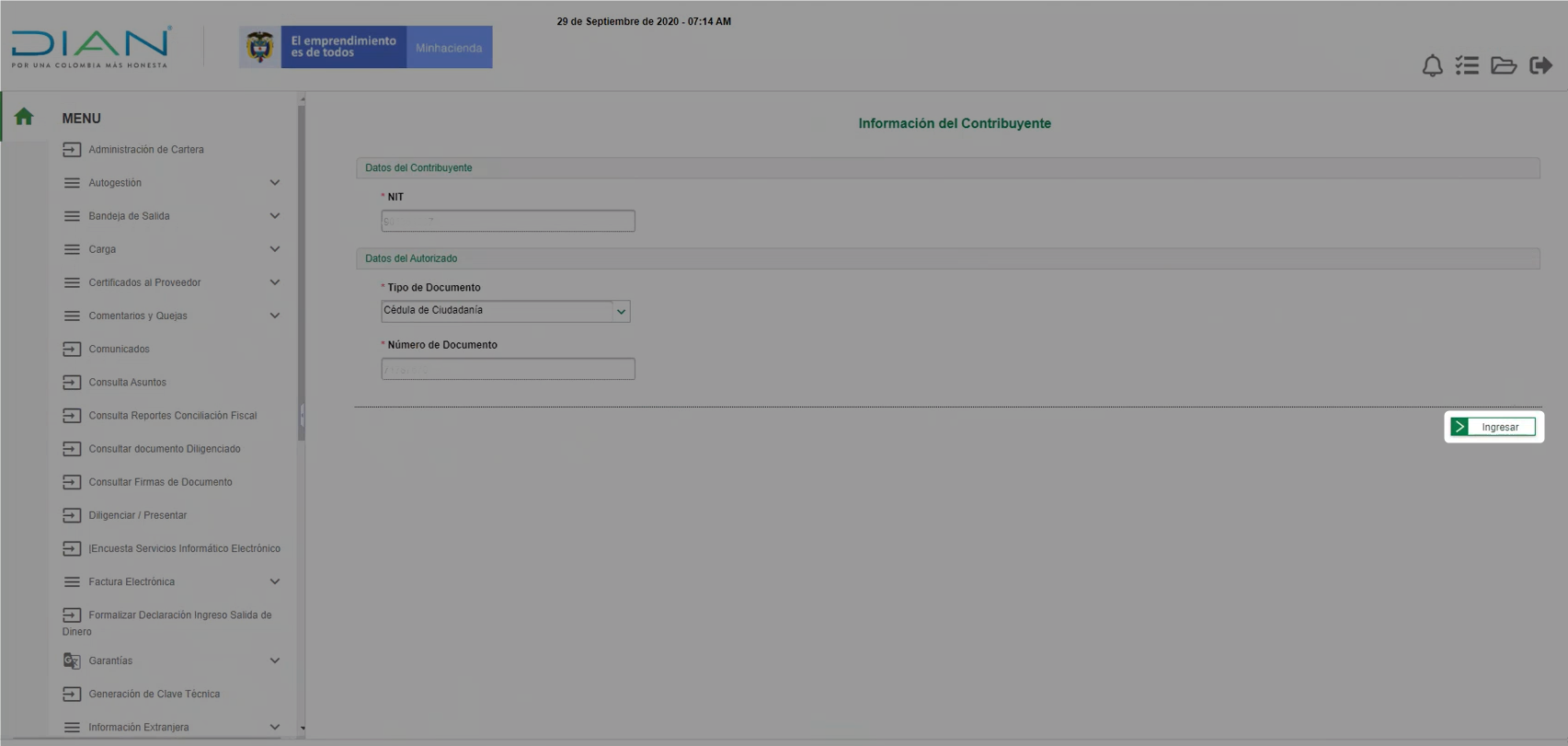1568x746 pixels.
Task: Expand the Factura Electrónica section
Action: click(x=274, y=582)
